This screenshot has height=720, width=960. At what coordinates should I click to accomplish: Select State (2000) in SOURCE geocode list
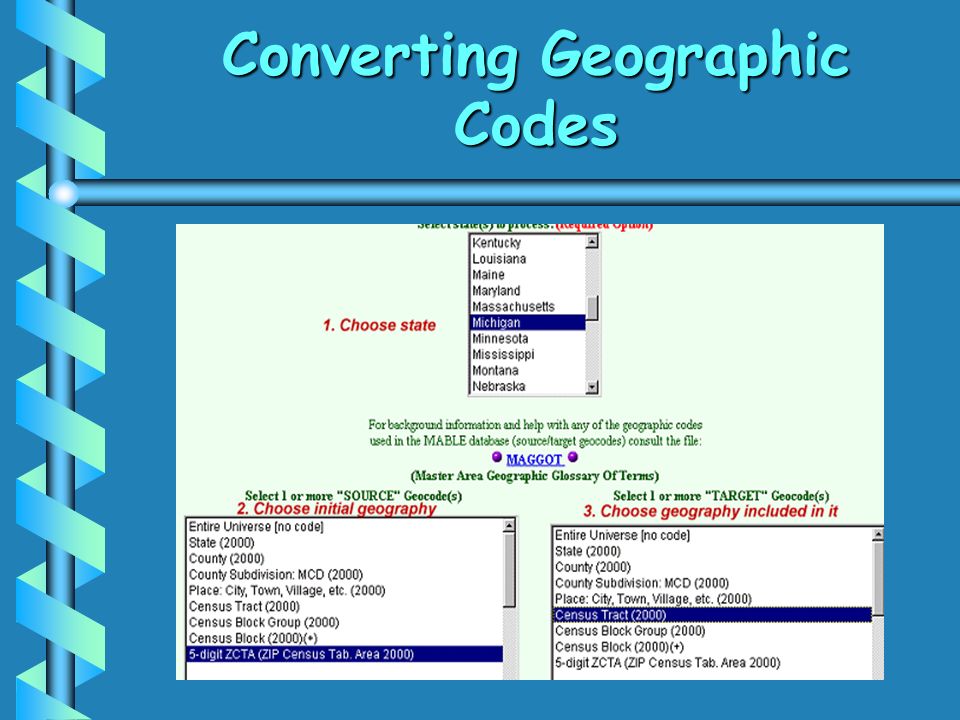[344, 542]
